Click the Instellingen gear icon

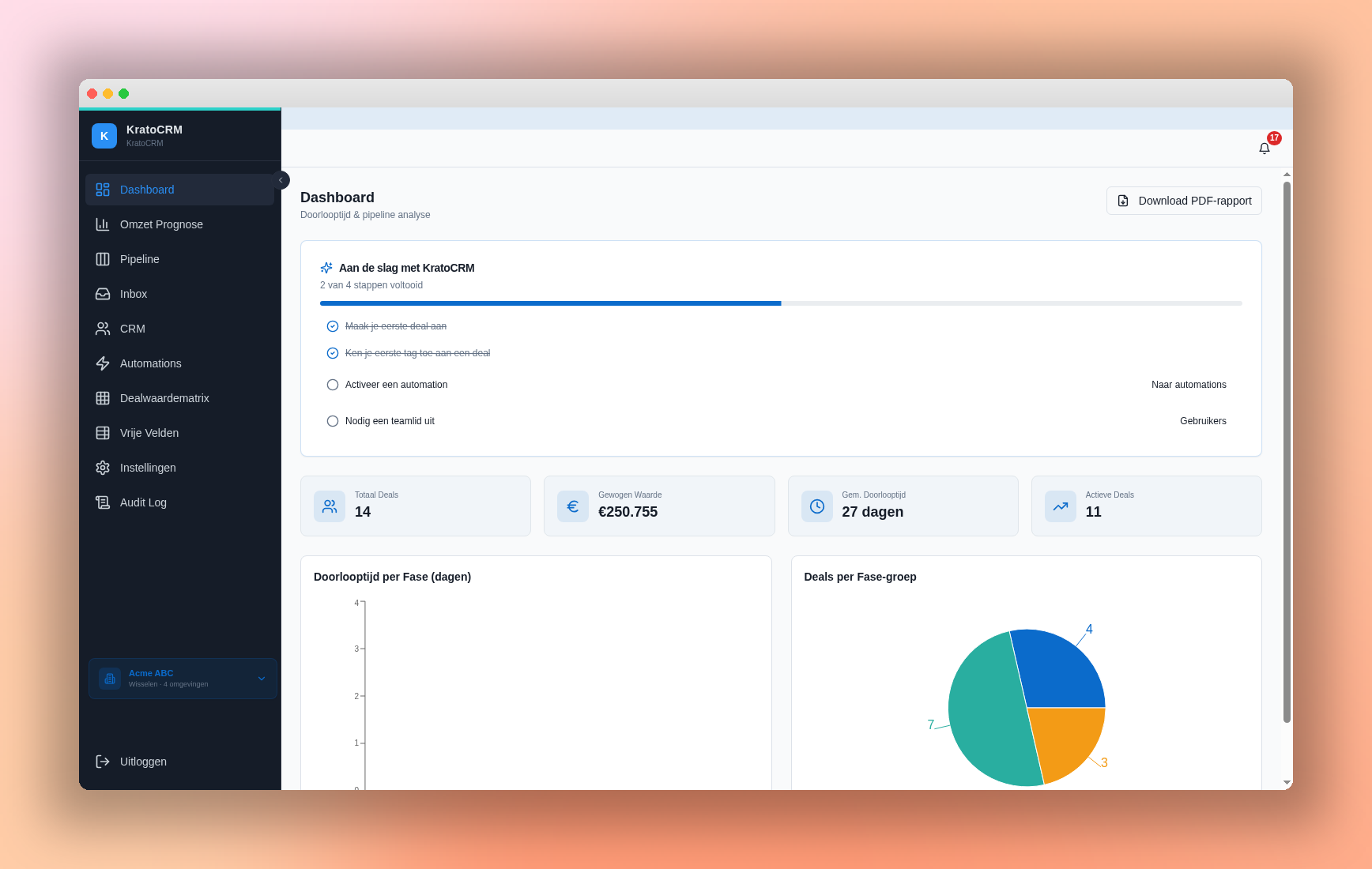coord(103,468)
